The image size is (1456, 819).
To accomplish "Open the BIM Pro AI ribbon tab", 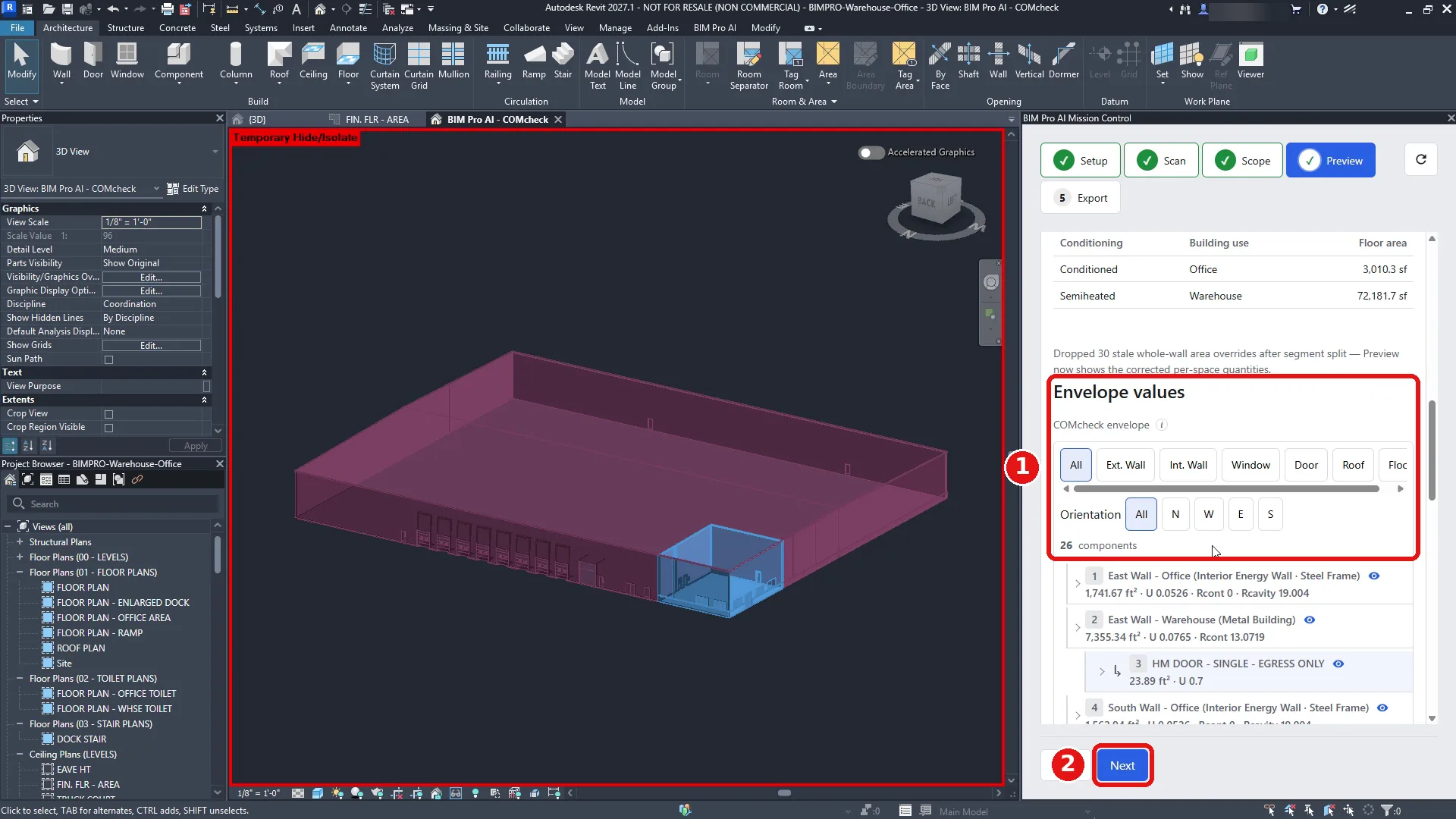I will click(x=714, y=28).
